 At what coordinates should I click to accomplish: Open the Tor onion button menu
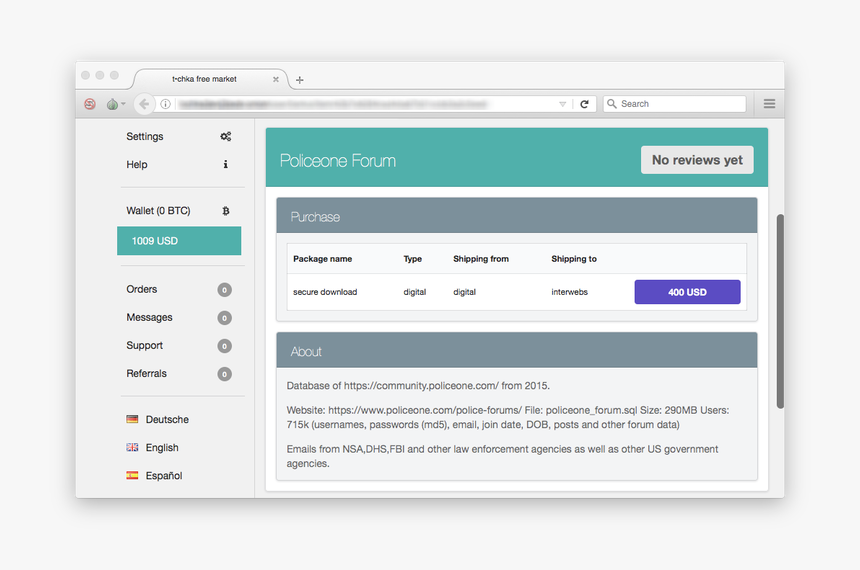tap(115, 104)
